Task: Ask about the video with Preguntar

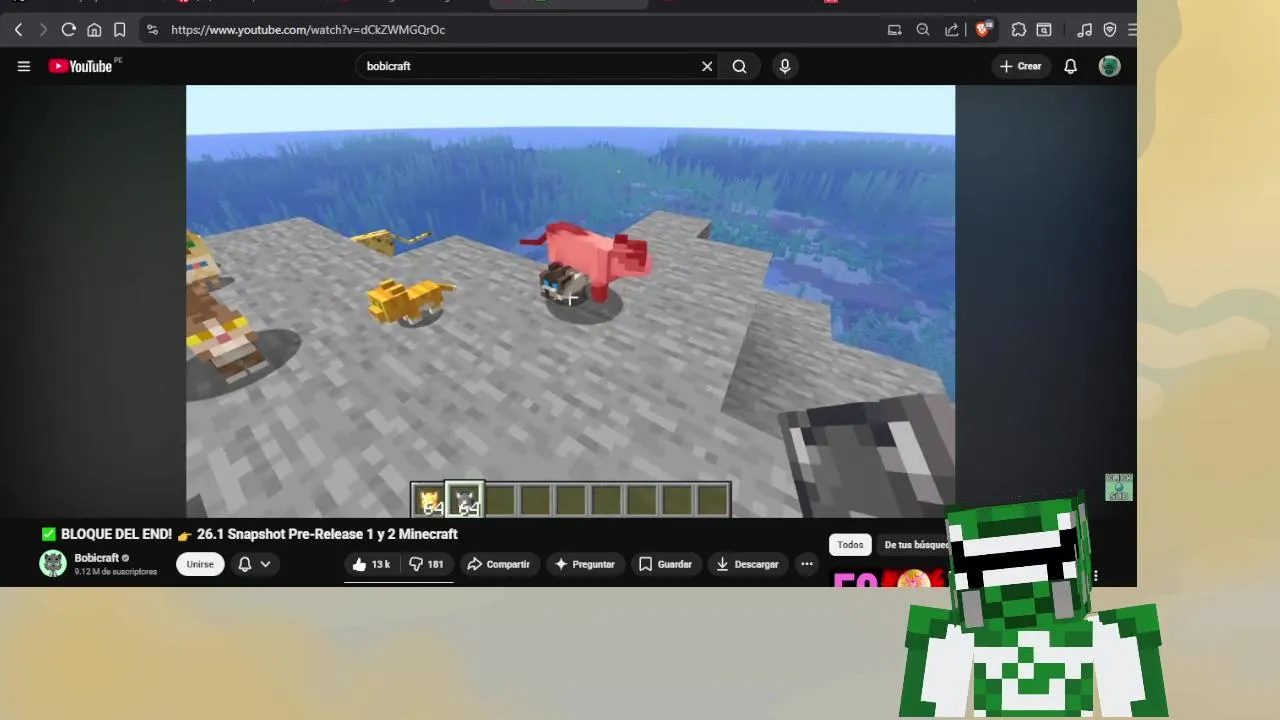Action: pyautogui.click(x=584, y=564)
